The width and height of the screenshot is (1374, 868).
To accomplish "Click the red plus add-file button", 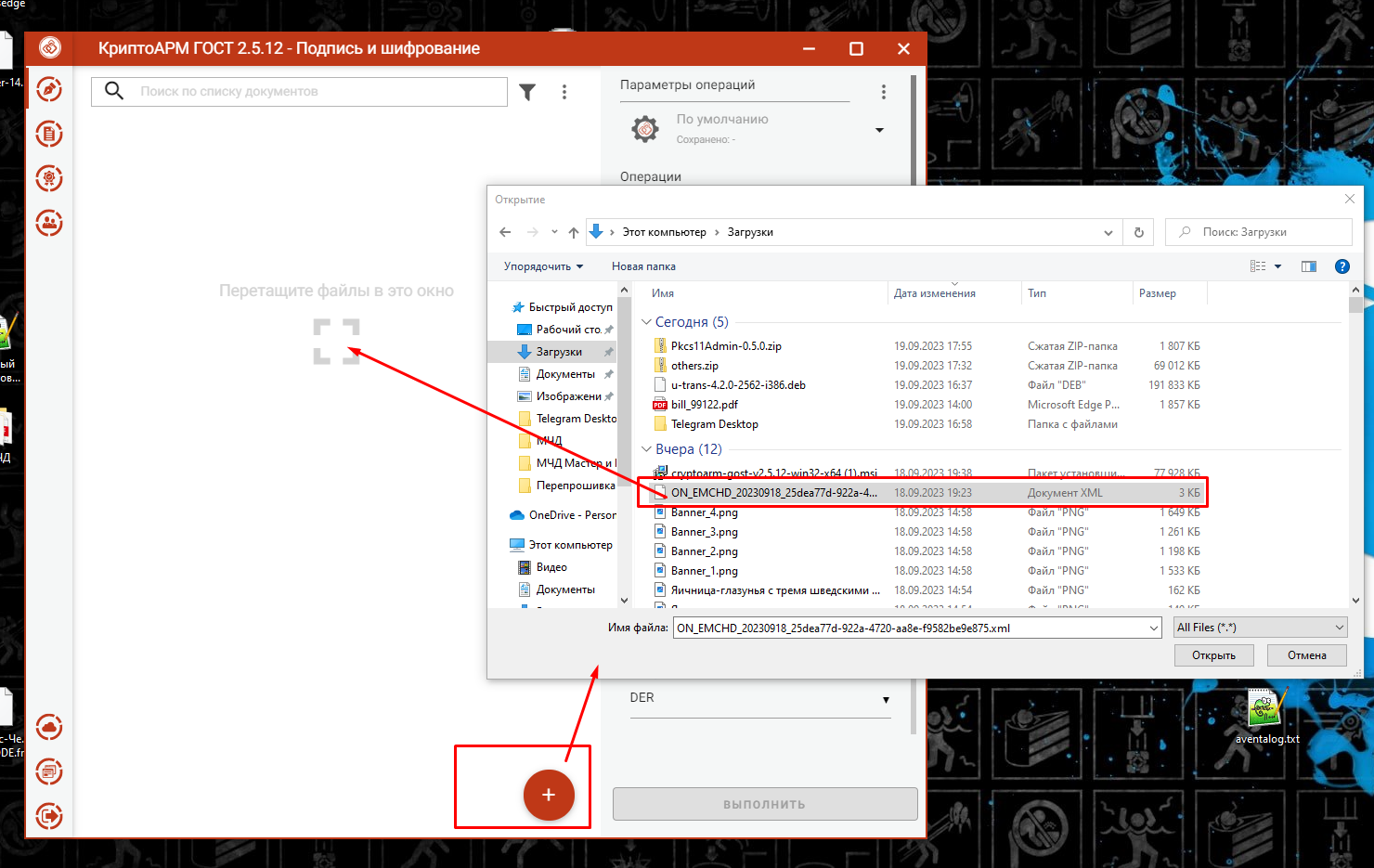I will 549,795.
